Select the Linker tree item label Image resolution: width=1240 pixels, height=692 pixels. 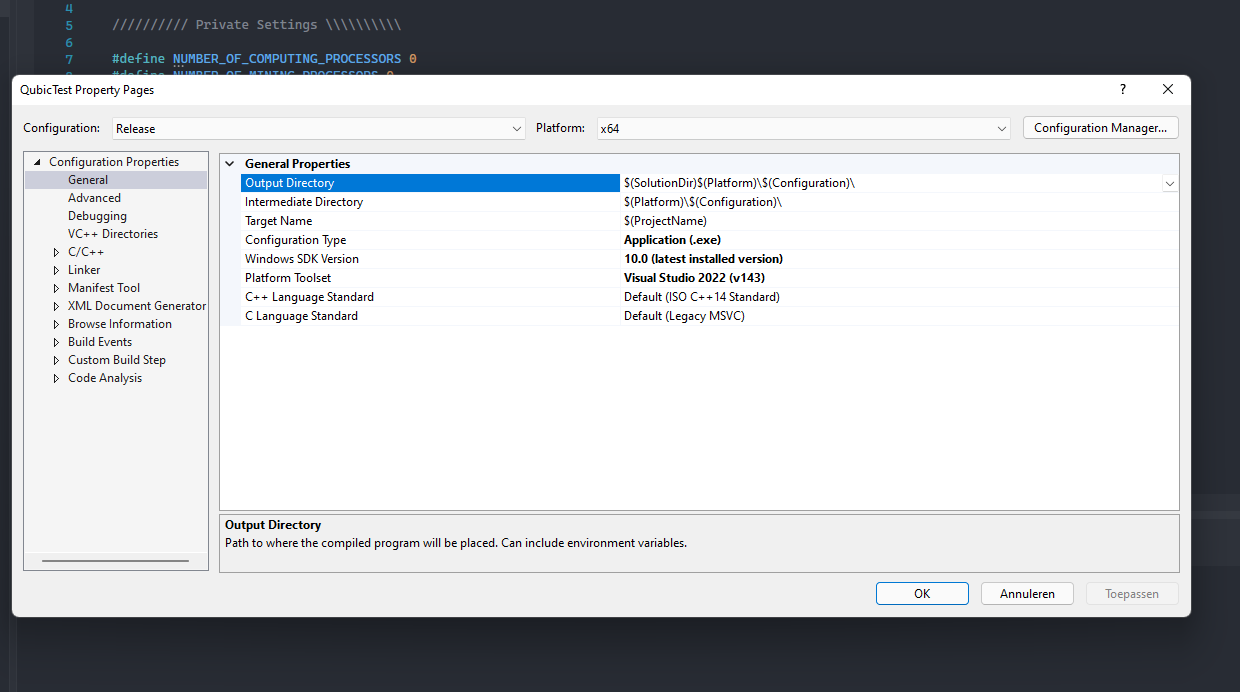84,270
